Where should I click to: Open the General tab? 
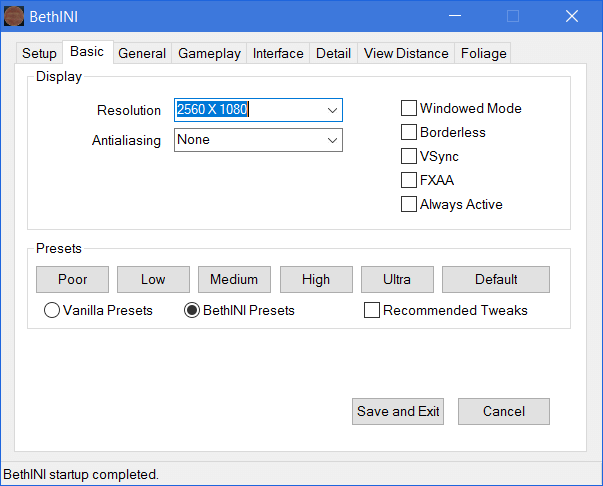(x=142, y=54)
